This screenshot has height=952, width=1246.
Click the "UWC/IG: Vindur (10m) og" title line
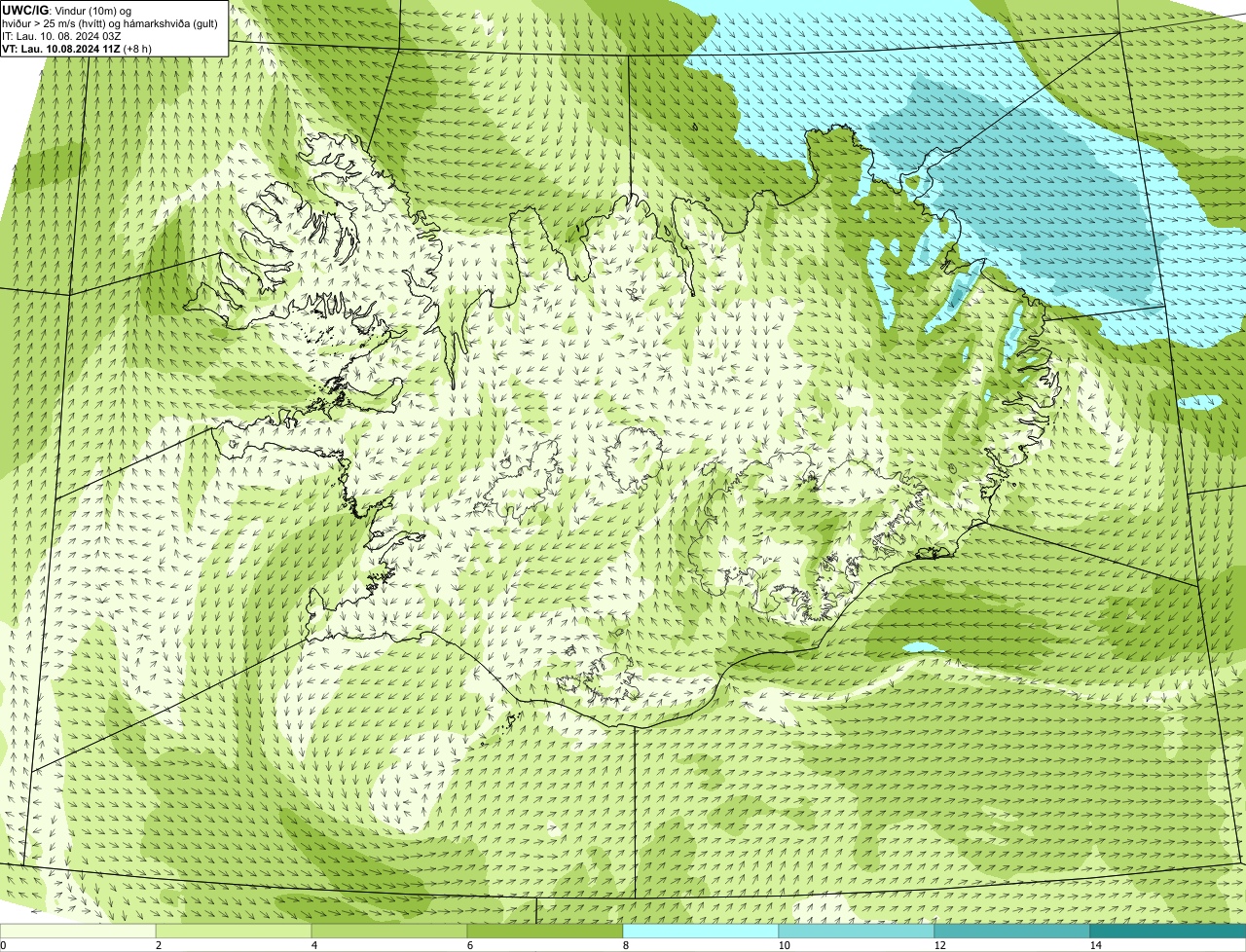(67, 10)
